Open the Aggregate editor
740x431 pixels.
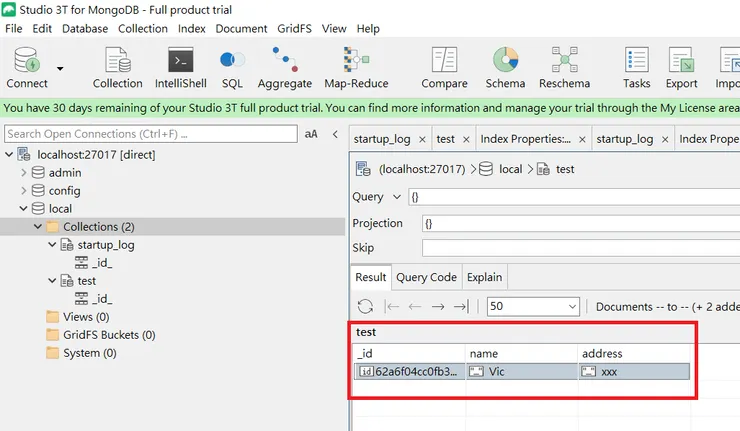tap(284, 67)
